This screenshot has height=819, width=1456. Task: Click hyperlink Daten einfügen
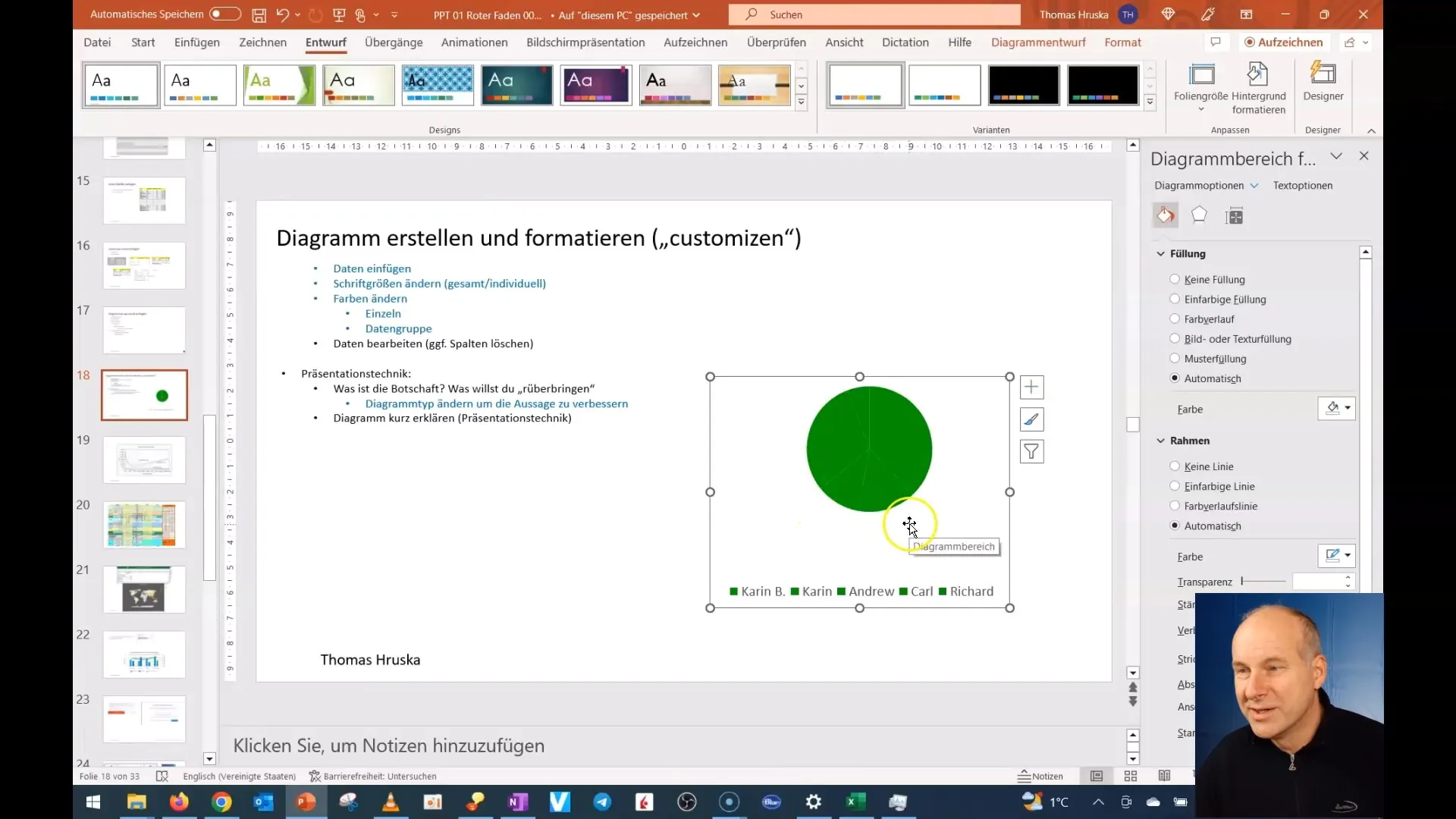(372, 267)
